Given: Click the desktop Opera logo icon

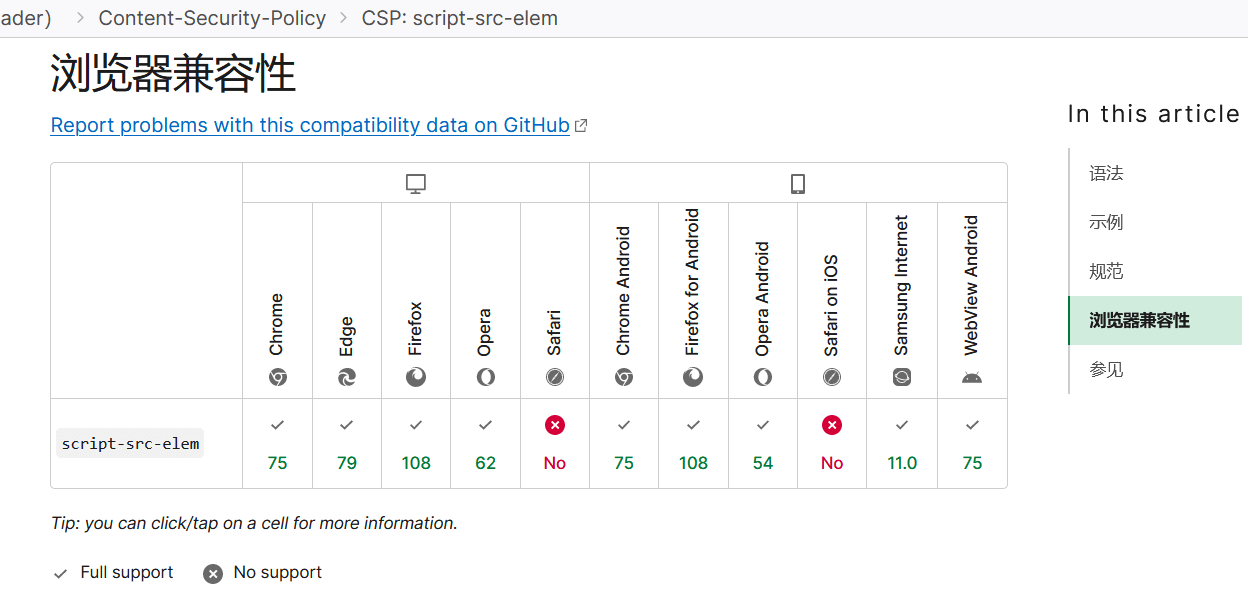Looking at the screenshot, I should pyautogui.click(x=485, y=377).
